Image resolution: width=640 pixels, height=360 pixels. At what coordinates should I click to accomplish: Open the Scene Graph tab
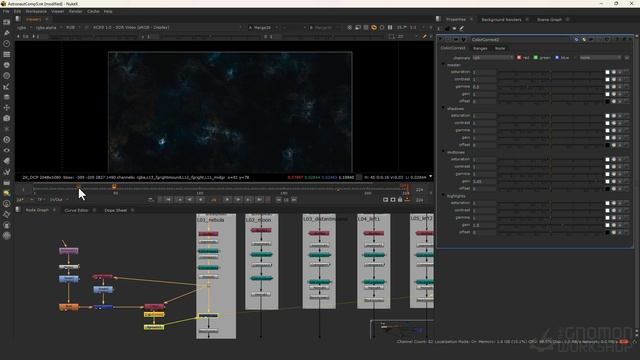click(x=549, y=20)
